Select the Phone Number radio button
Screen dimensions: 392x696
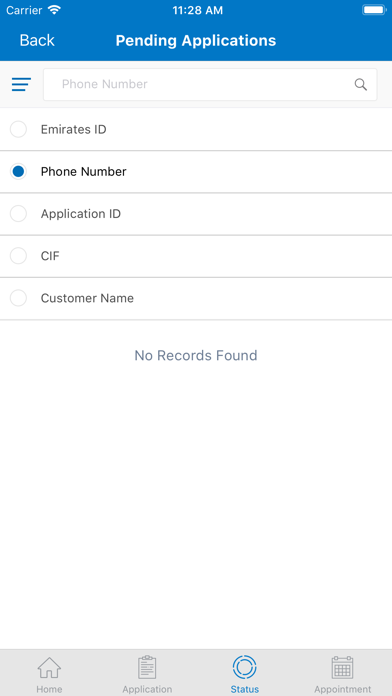(x=18, y=172)
